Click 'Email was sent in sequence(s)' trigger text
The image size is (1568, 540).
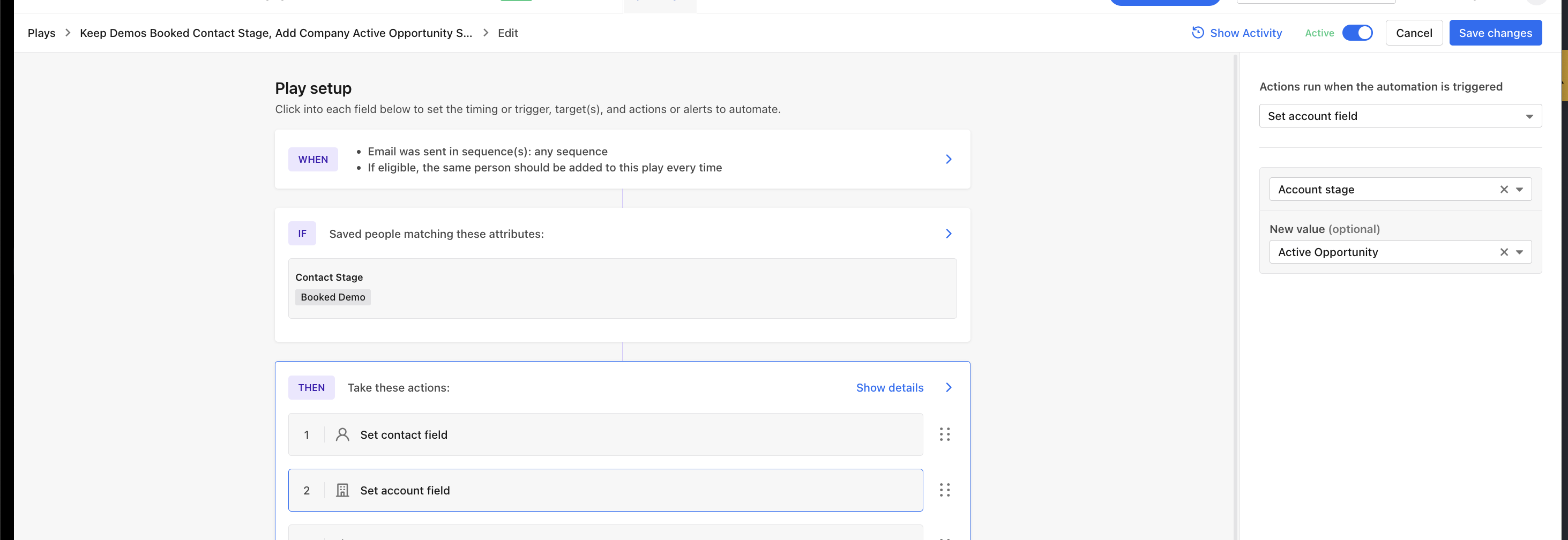[488, 152]
